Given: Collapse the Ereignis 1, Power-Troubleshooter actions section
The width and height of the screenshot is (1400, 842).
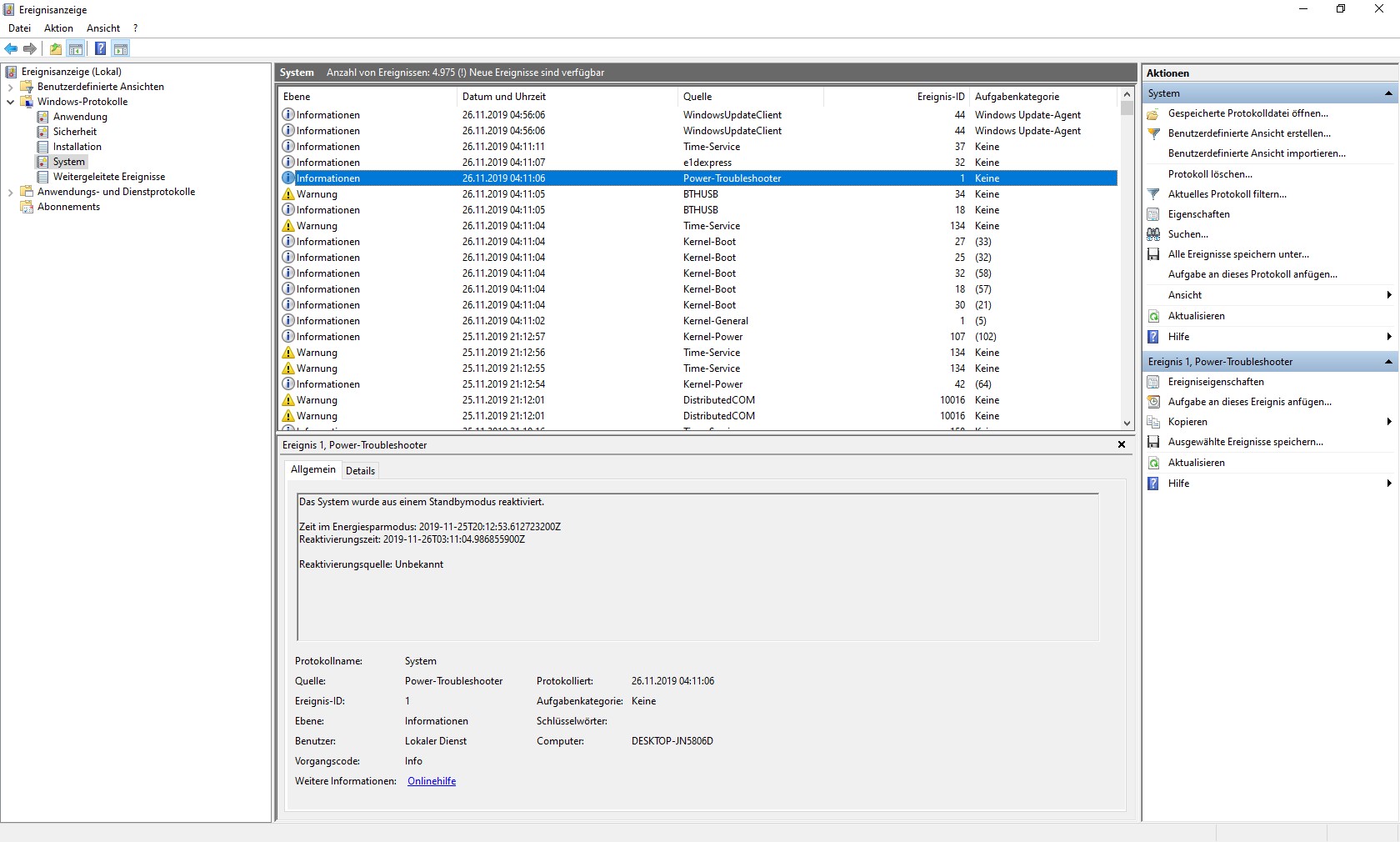Looking at the screenshot, I should pyautogui.click(x=1388, y=362).
